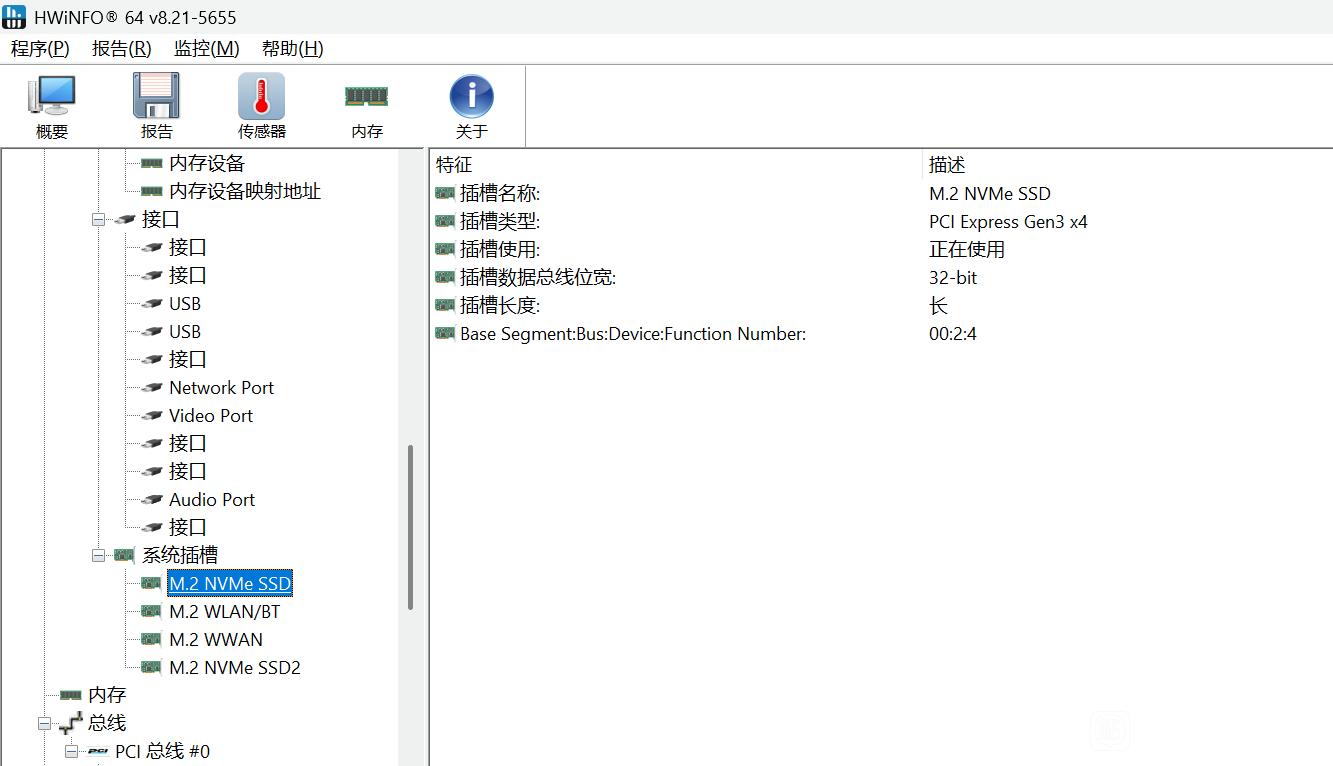This screenshot has height=766, width=1333.
Task: Click the card icon beside 系统插槽
Action: pyautogui.click(x=125, y=555)
